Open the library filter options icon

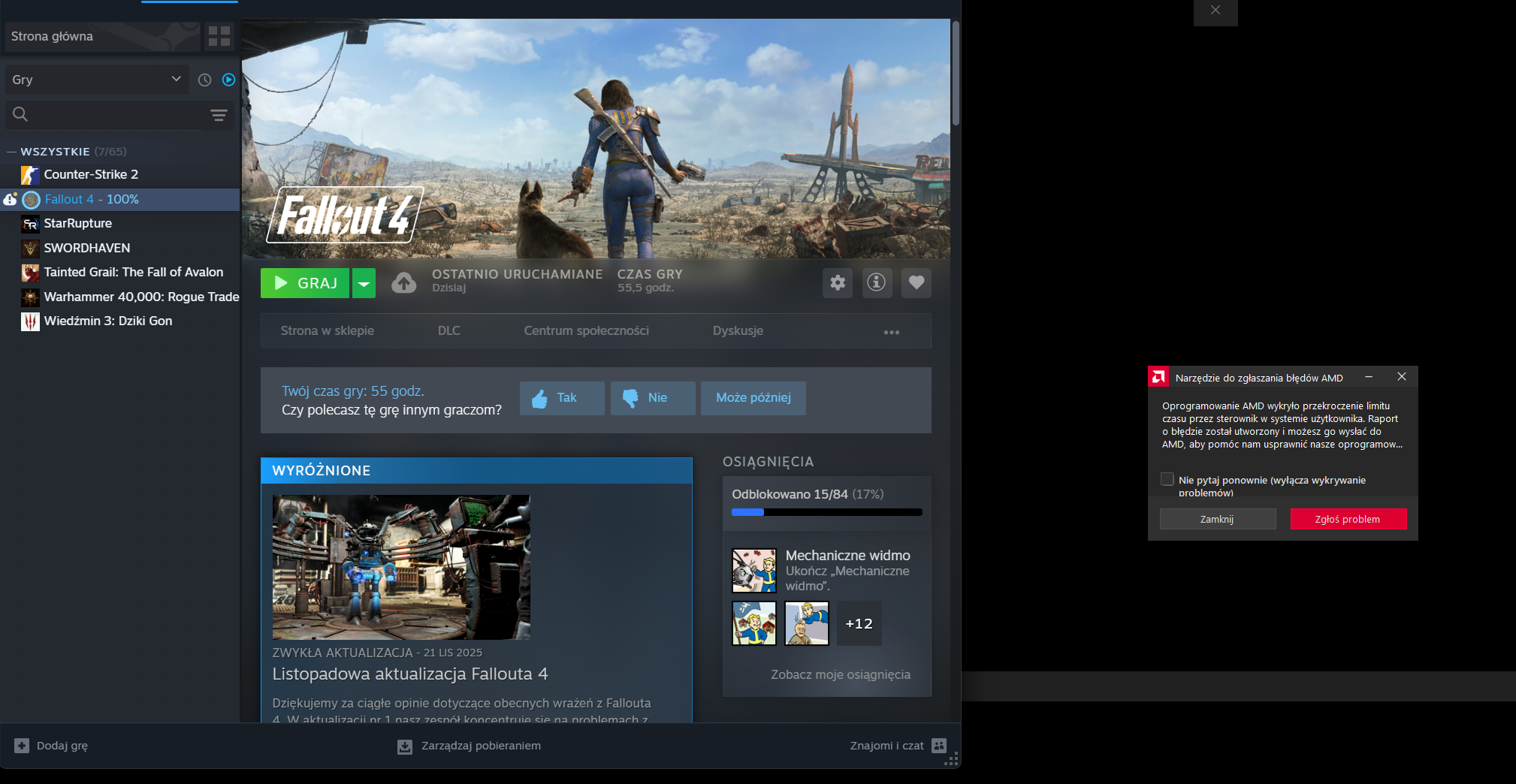[x=219, y=115]
